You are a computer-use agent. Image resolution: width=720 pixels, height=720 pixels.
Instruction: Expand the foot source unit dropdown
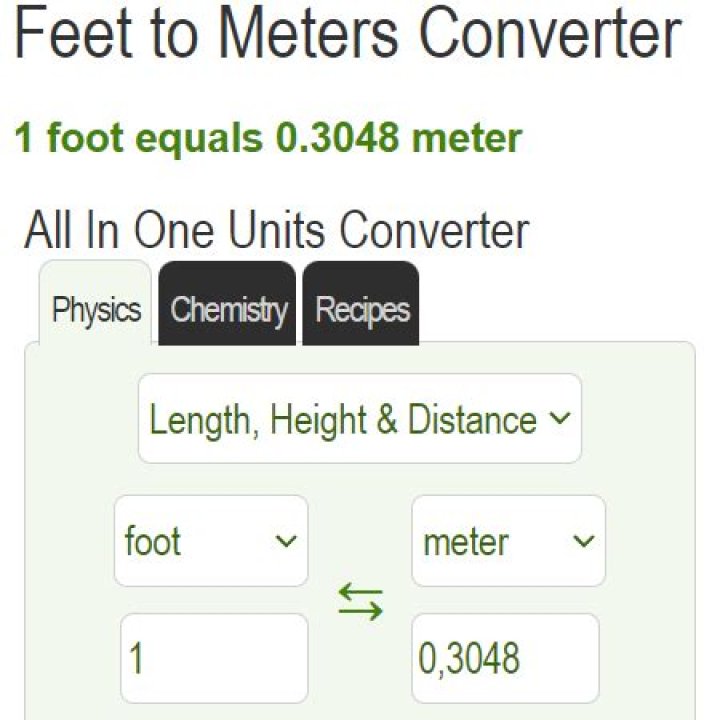point(211,541)
